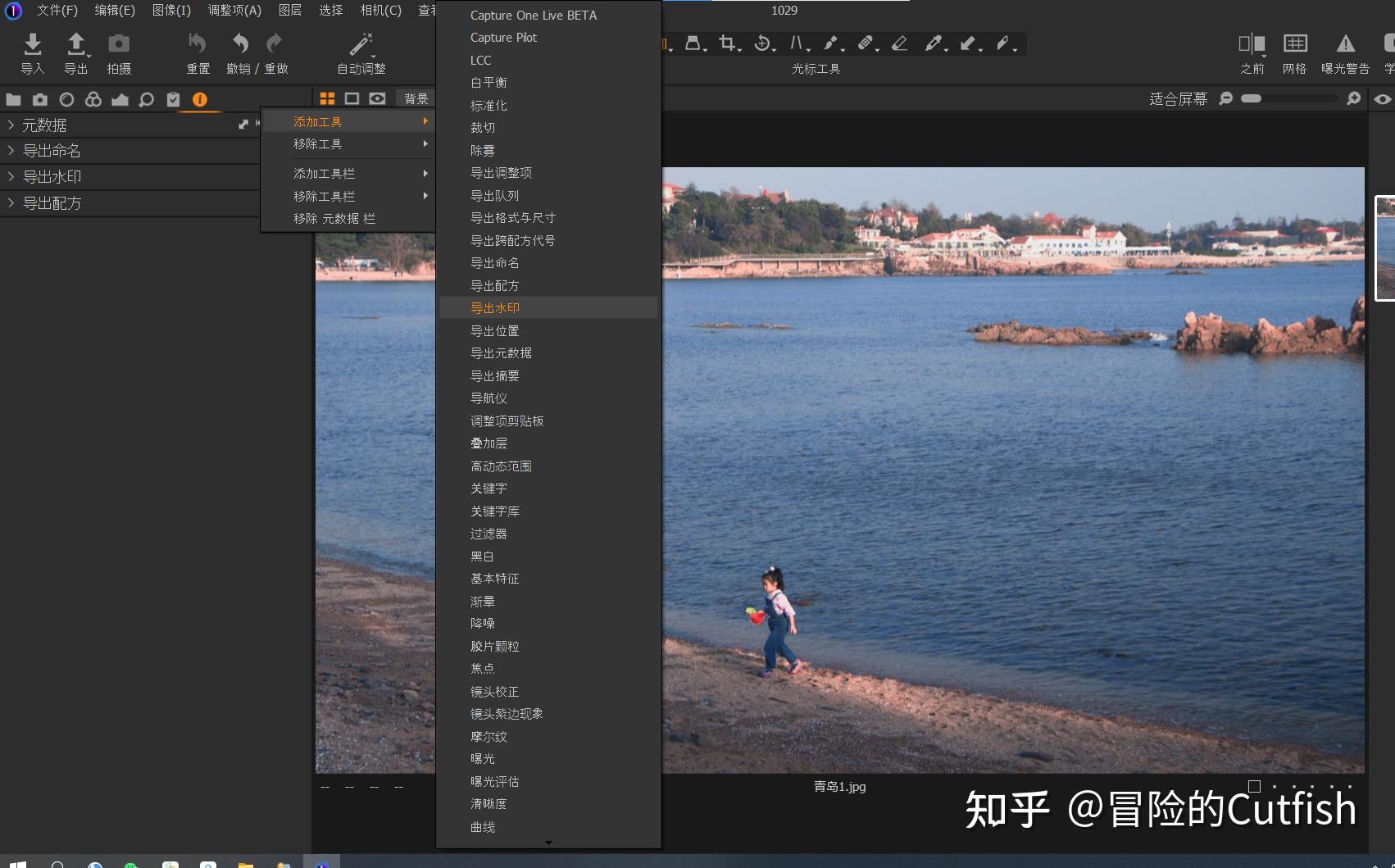Click the tool list bottom scroll arrow
Viewport: 1395px width, 868px height.
click(x=548, y=842)
